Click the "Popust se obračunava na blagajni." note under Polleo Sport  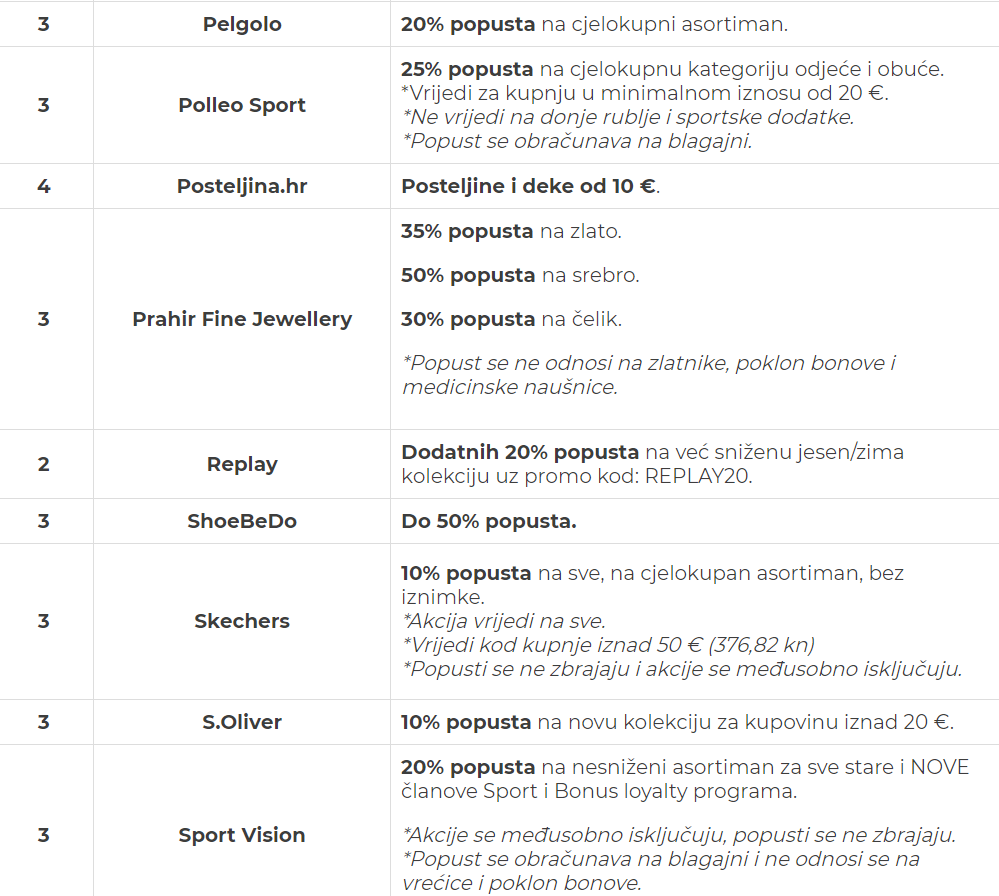coord(577,141)
